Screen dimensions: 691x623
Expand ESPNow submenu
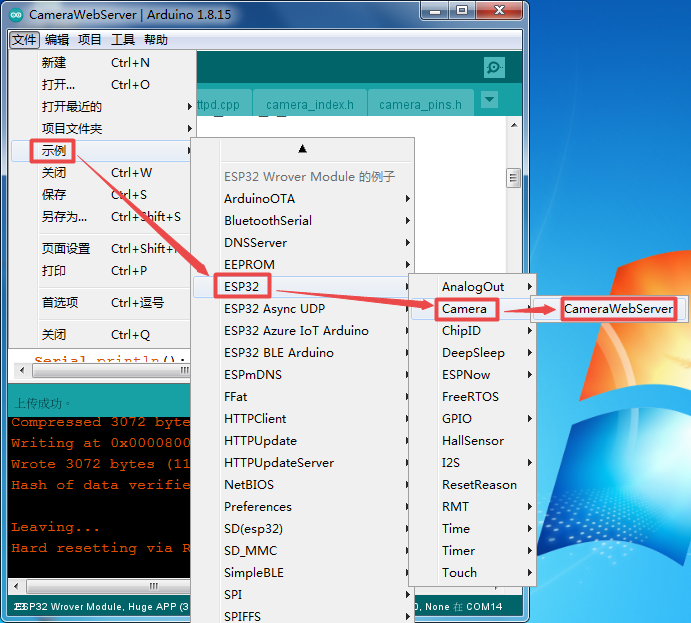[x=473, y=375]
